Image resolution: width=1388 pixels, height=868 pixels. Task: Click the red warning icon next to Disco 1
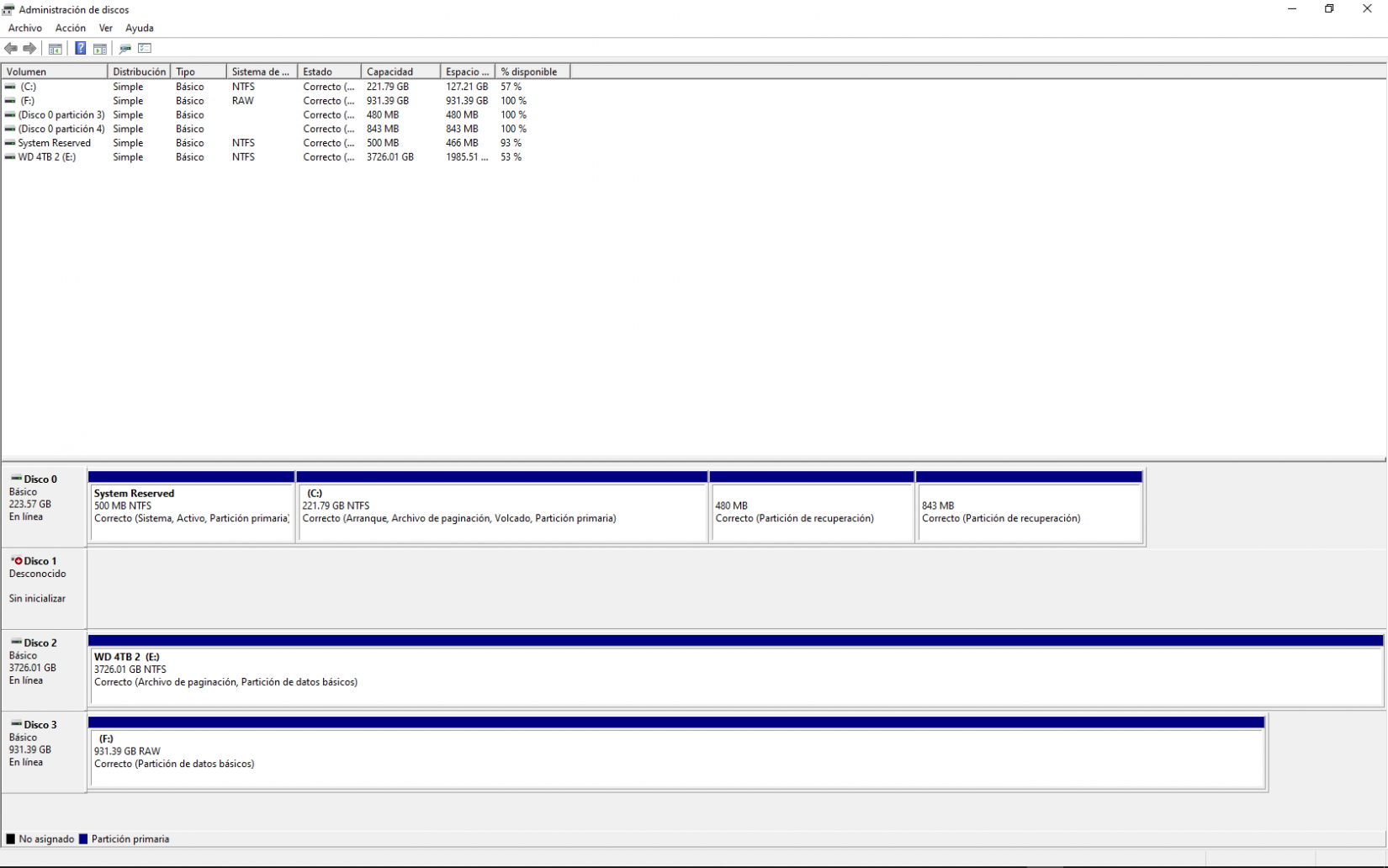tap(16, 560)
